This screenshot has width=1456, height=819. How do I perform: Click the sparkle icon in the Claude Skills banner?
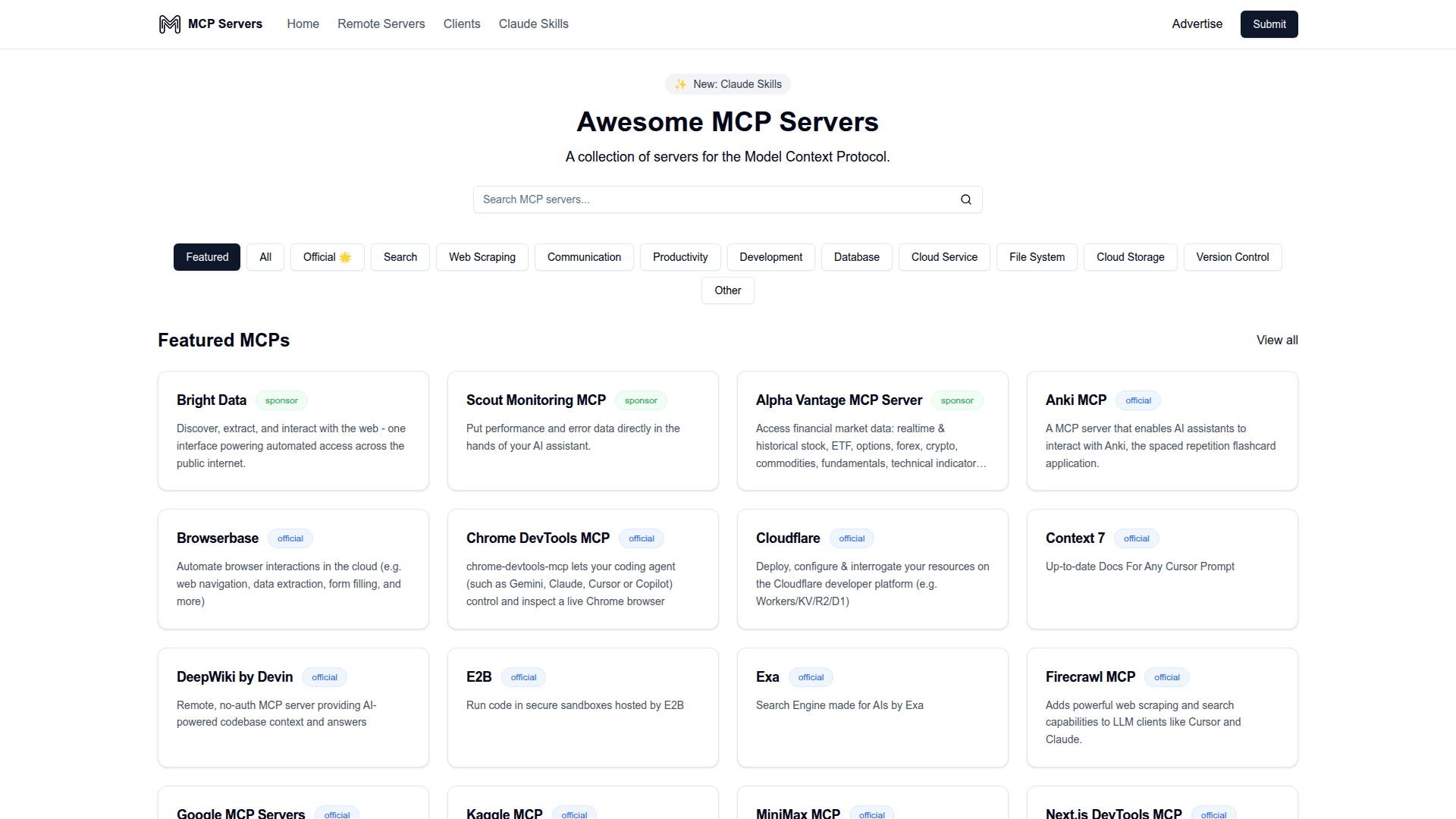[680, 84]
